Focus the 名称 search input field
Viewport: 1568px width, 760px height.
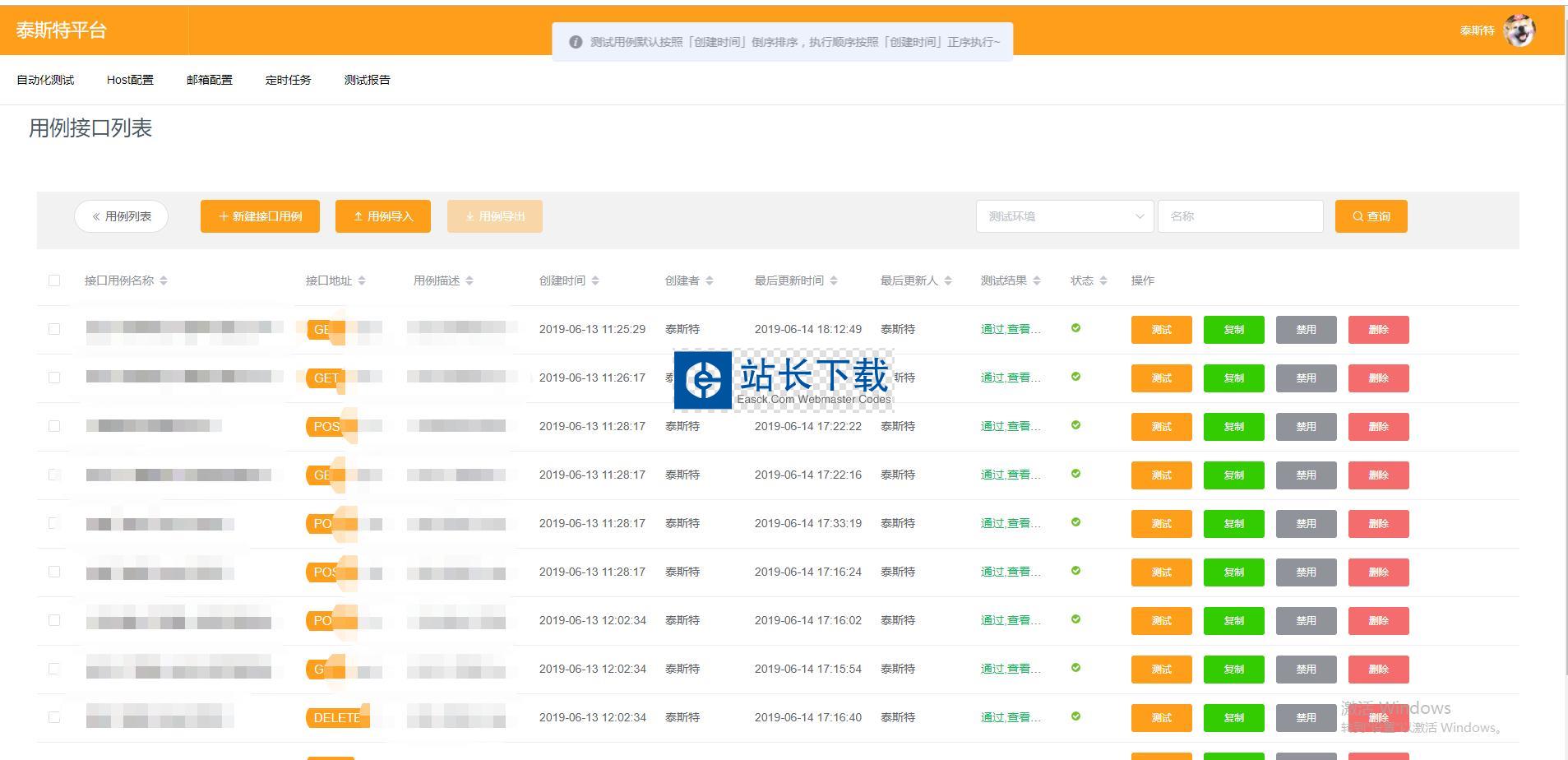1240,216
